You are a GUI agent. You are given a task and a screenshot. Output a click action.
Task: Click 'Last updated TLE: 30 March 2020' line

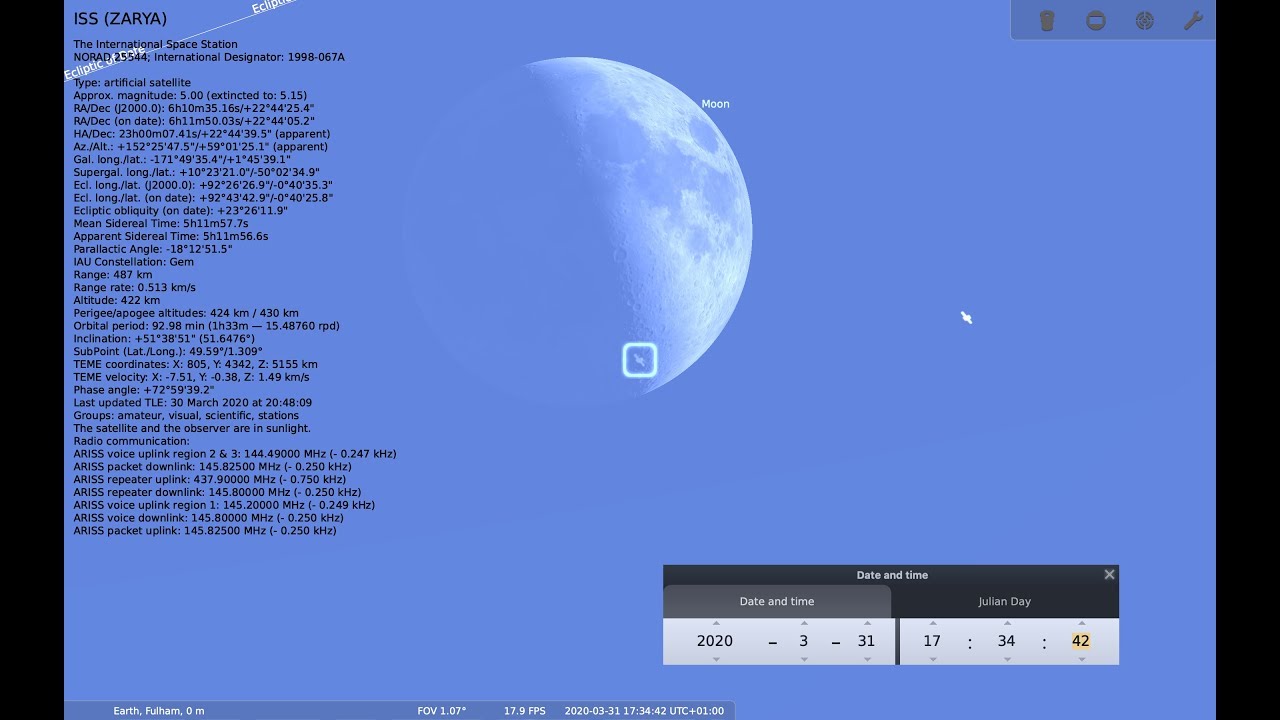click(193, 403)
